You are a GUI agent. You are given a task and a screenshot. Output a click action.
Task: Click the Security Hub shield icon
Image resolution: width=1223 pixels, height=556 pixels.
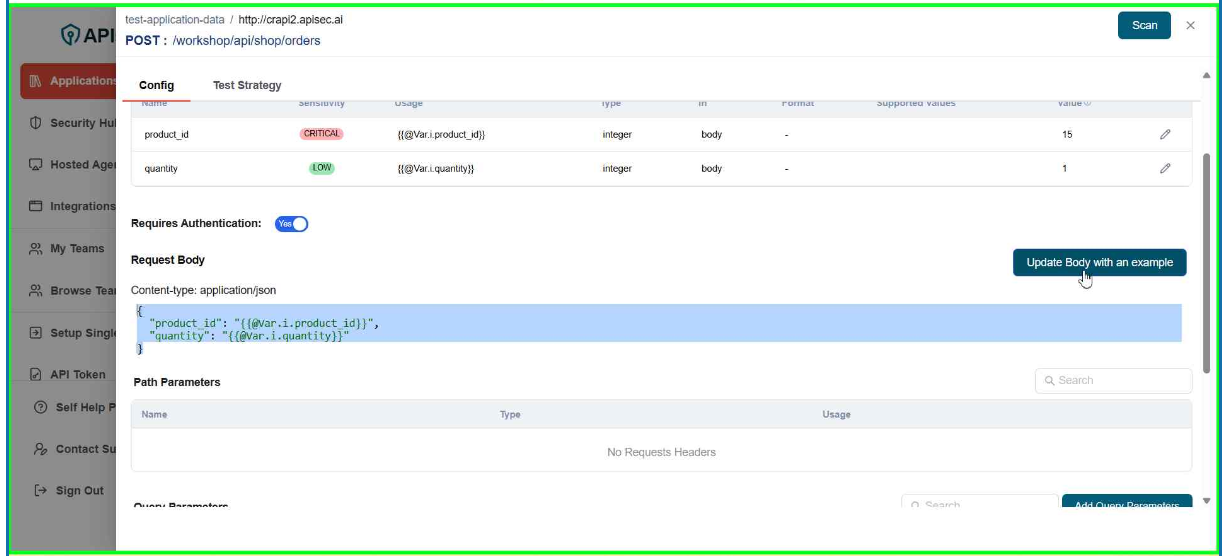click(x=36, y=123)
